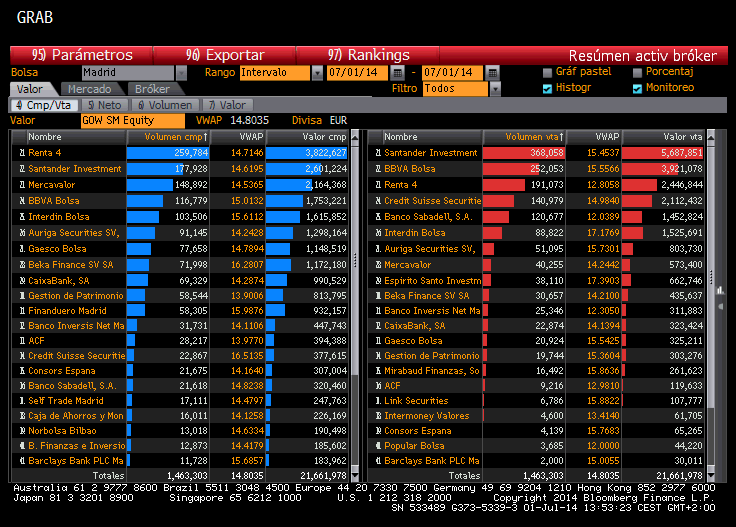Open 97) Rankings button
Screen dimensions: 736x527
click(x=368, y=55)
